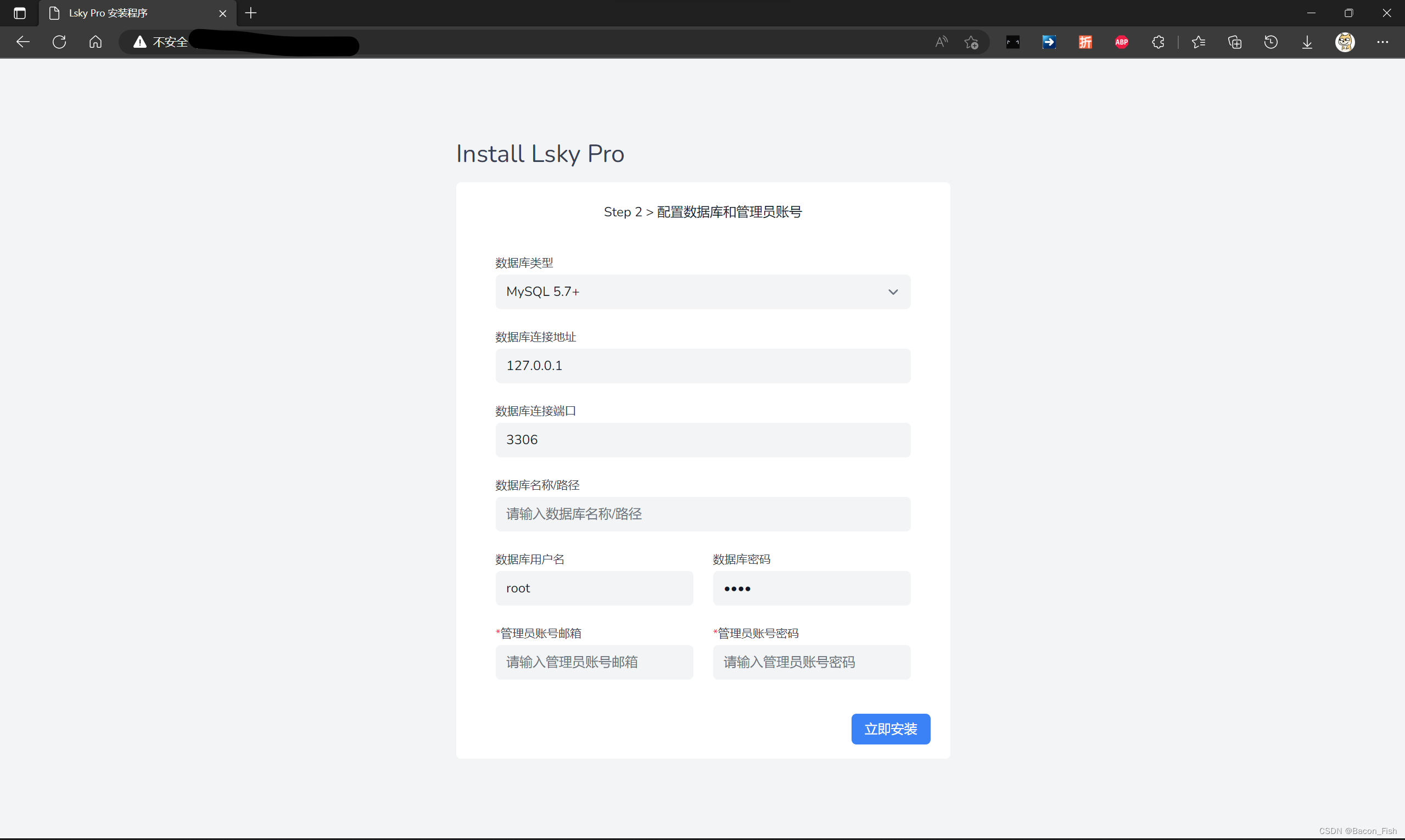Expand the MySQL 5.7+ database type dropdown

[x=703, y=292]
